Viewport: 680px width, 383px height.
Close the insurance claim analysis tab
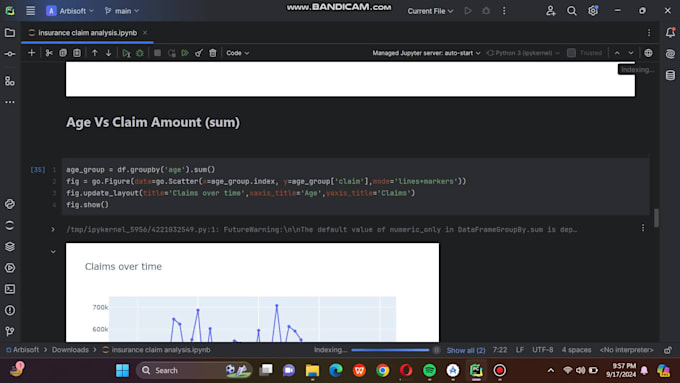(x=145, y=33)
